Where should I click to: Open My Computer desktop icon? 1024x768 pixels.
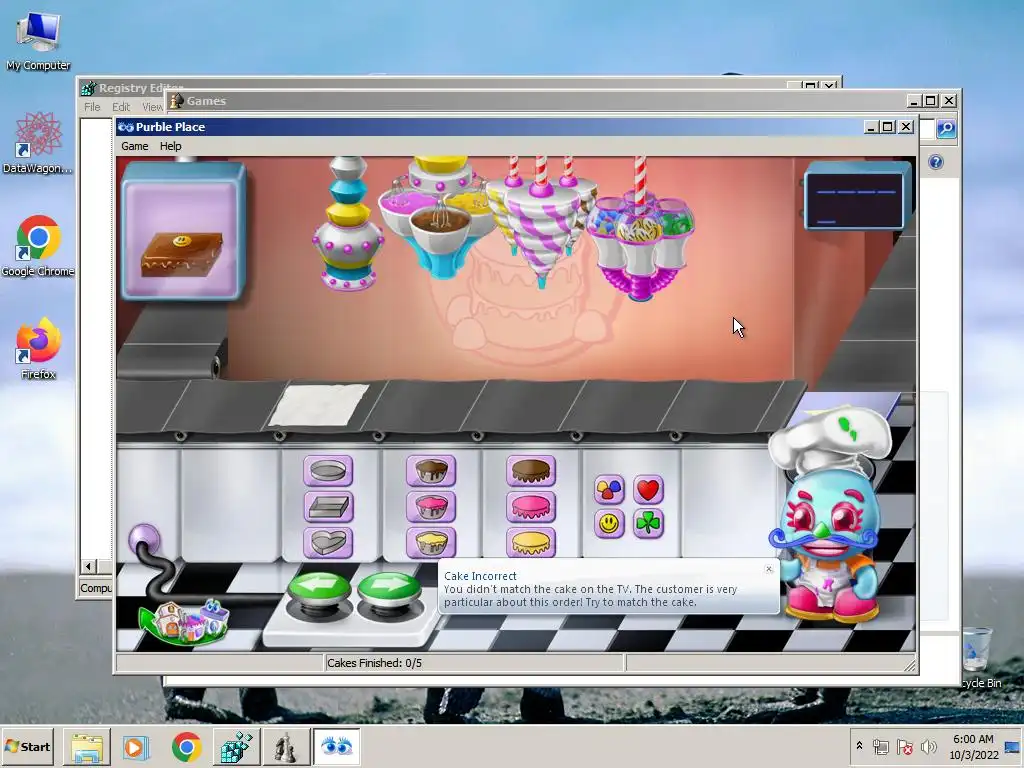(x=38, y=40)
